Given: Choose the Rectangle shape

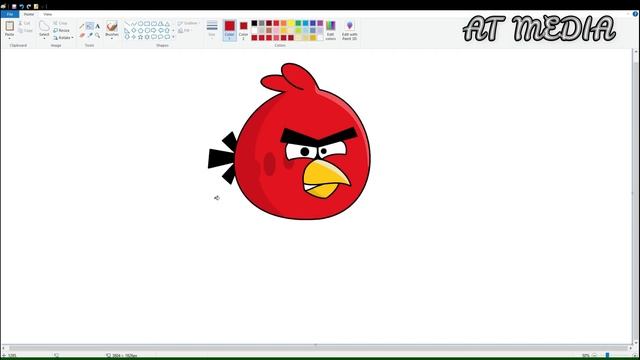Looking at the screenshot, I should point(147,24).
